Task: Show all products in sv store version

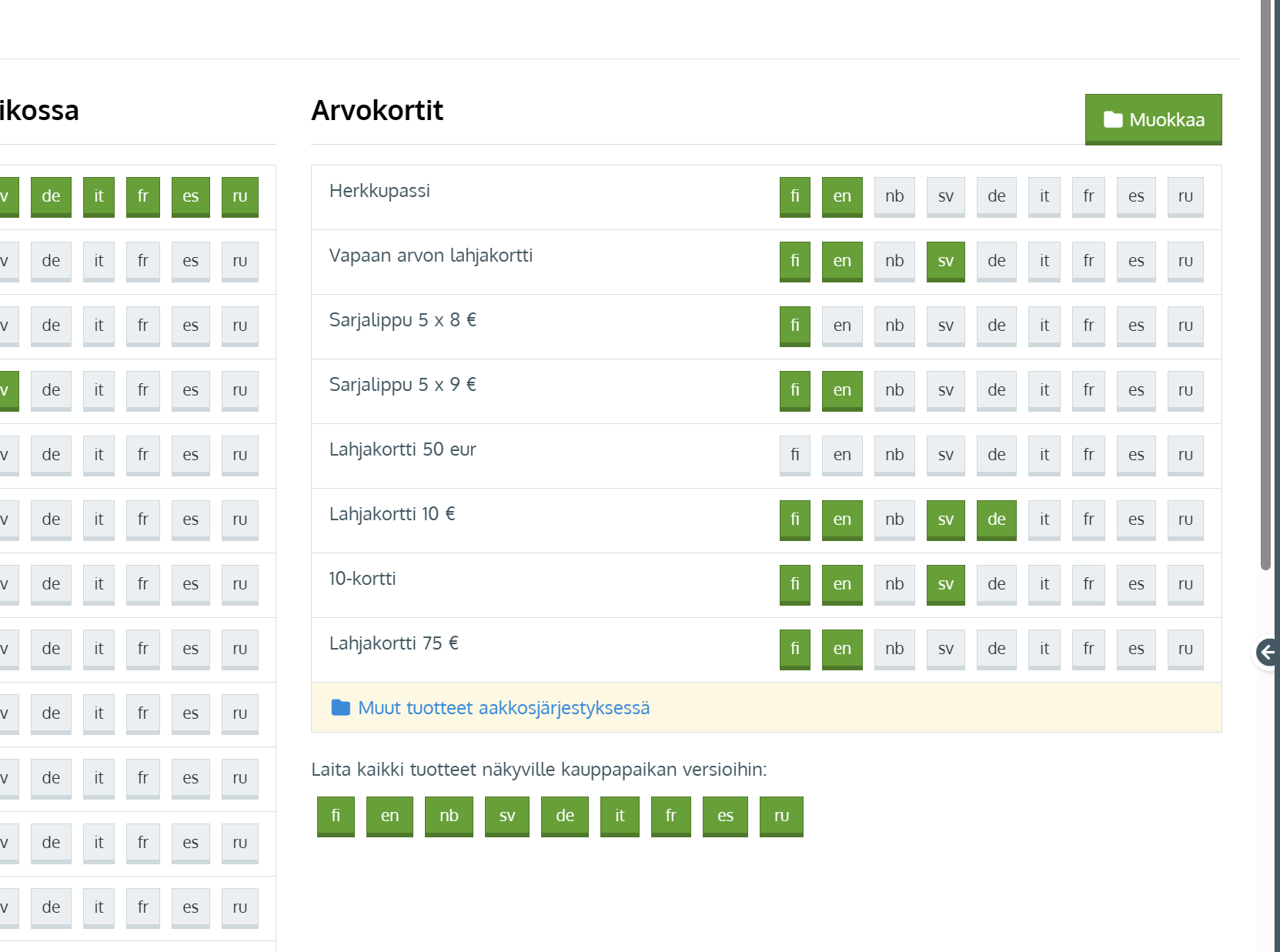Action: 507,817
